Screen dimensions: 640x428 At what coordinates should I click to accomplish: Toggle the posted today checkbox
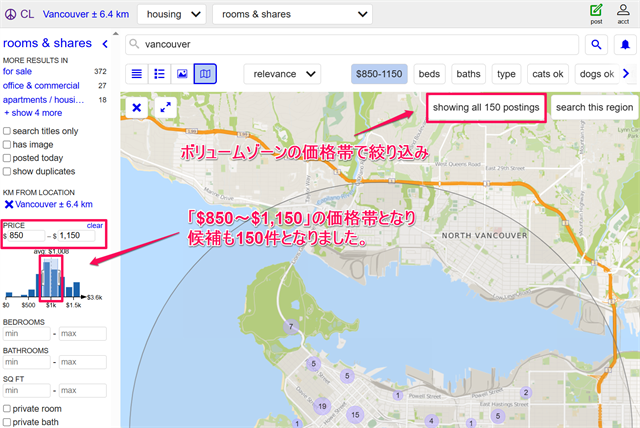(8, 158)
